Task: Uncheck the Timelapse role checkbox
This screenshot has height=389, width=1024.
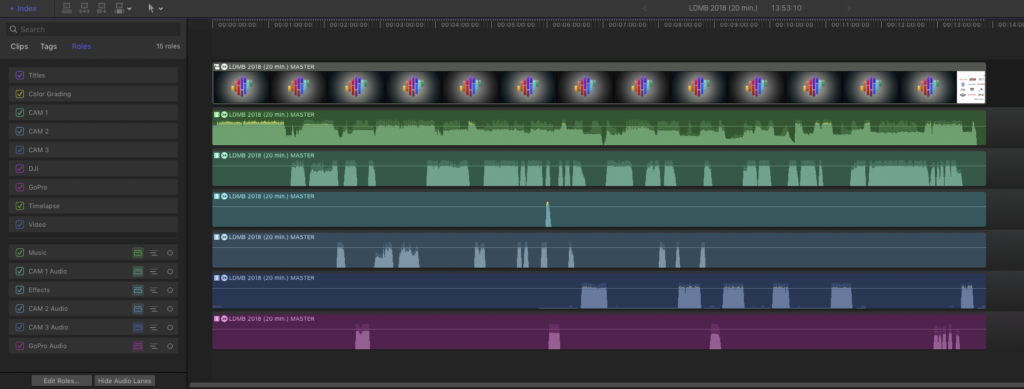Action: pyautogui.click(x=20, y=206)
